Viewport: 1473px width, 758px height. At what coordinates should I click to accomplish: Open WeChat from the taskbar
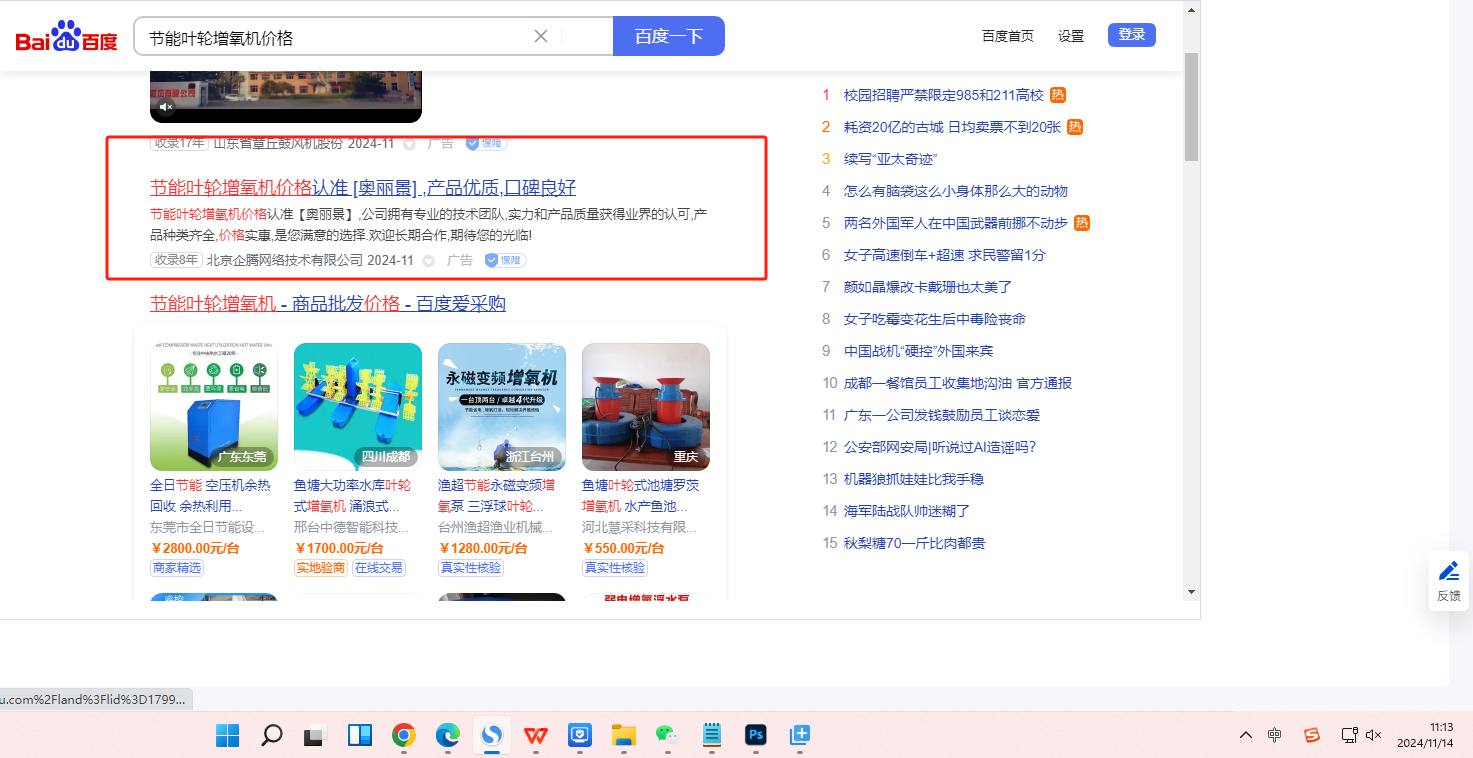click(668, 736)
